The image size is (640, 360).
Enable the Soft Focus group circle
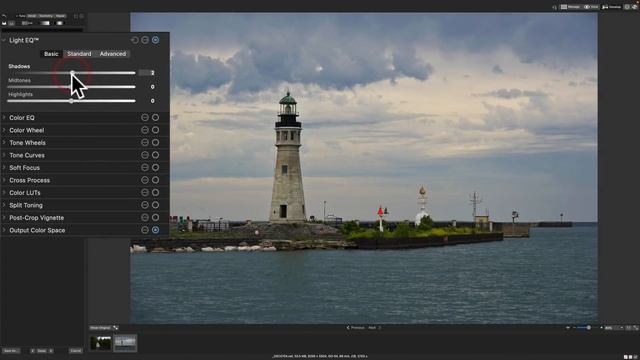(156, 168)
